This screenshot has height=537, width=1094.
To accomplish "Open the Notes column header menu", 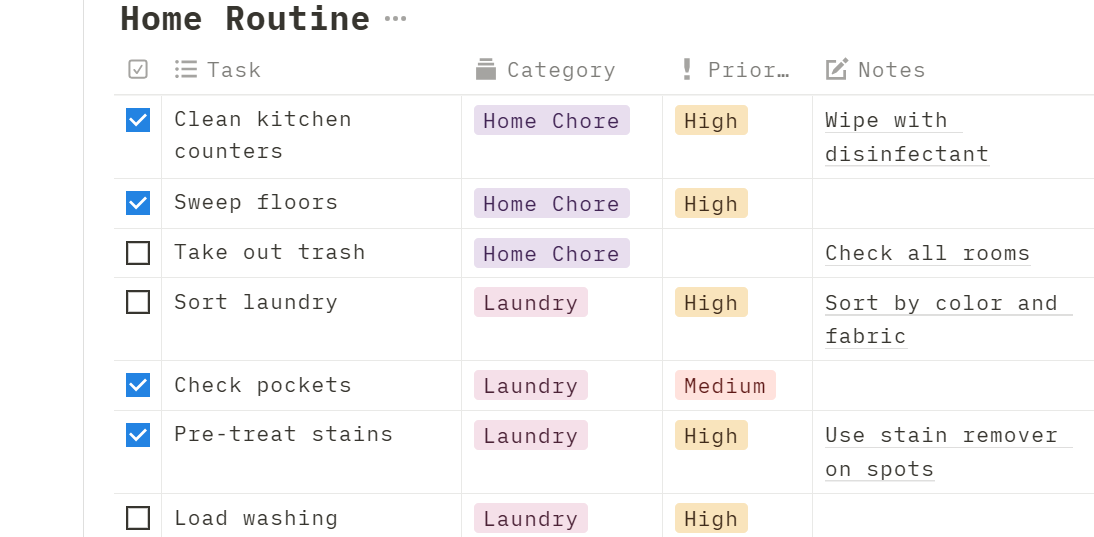I will [891, 70].
